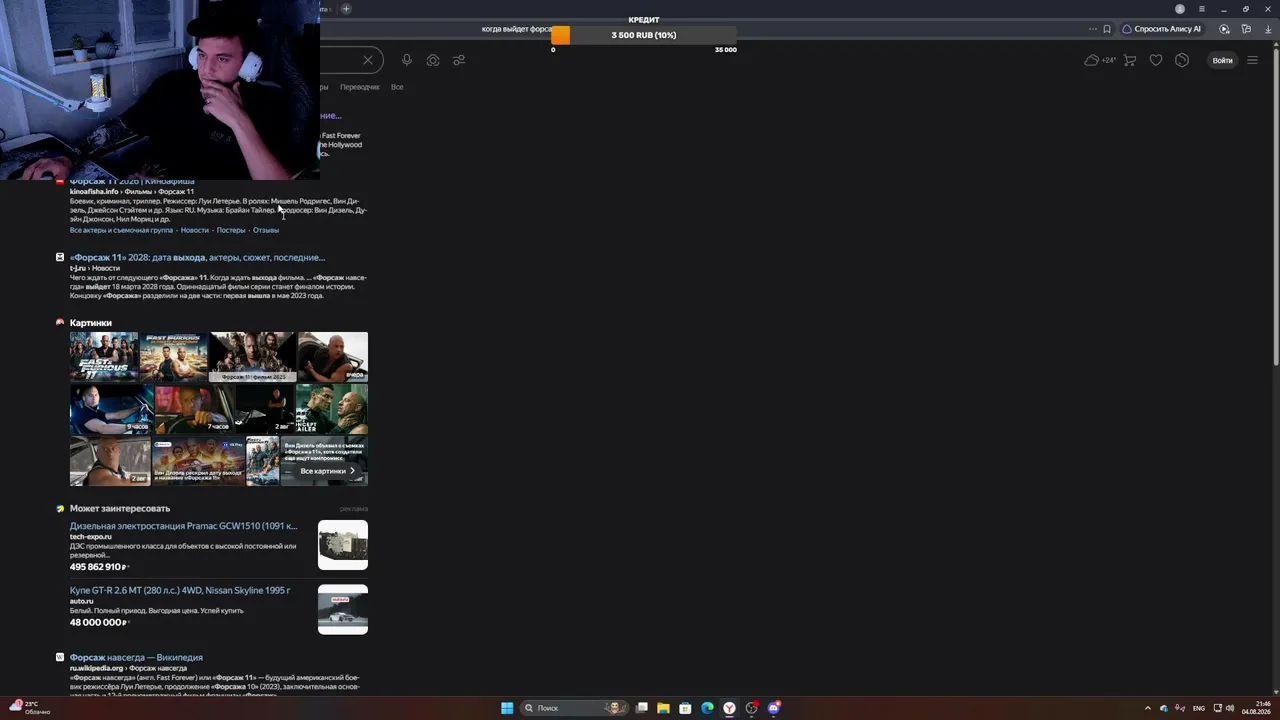This screenshot has width=1280, height=720.
Task: Open the image thumbnail labeled 7 часов
Action: 196,409
